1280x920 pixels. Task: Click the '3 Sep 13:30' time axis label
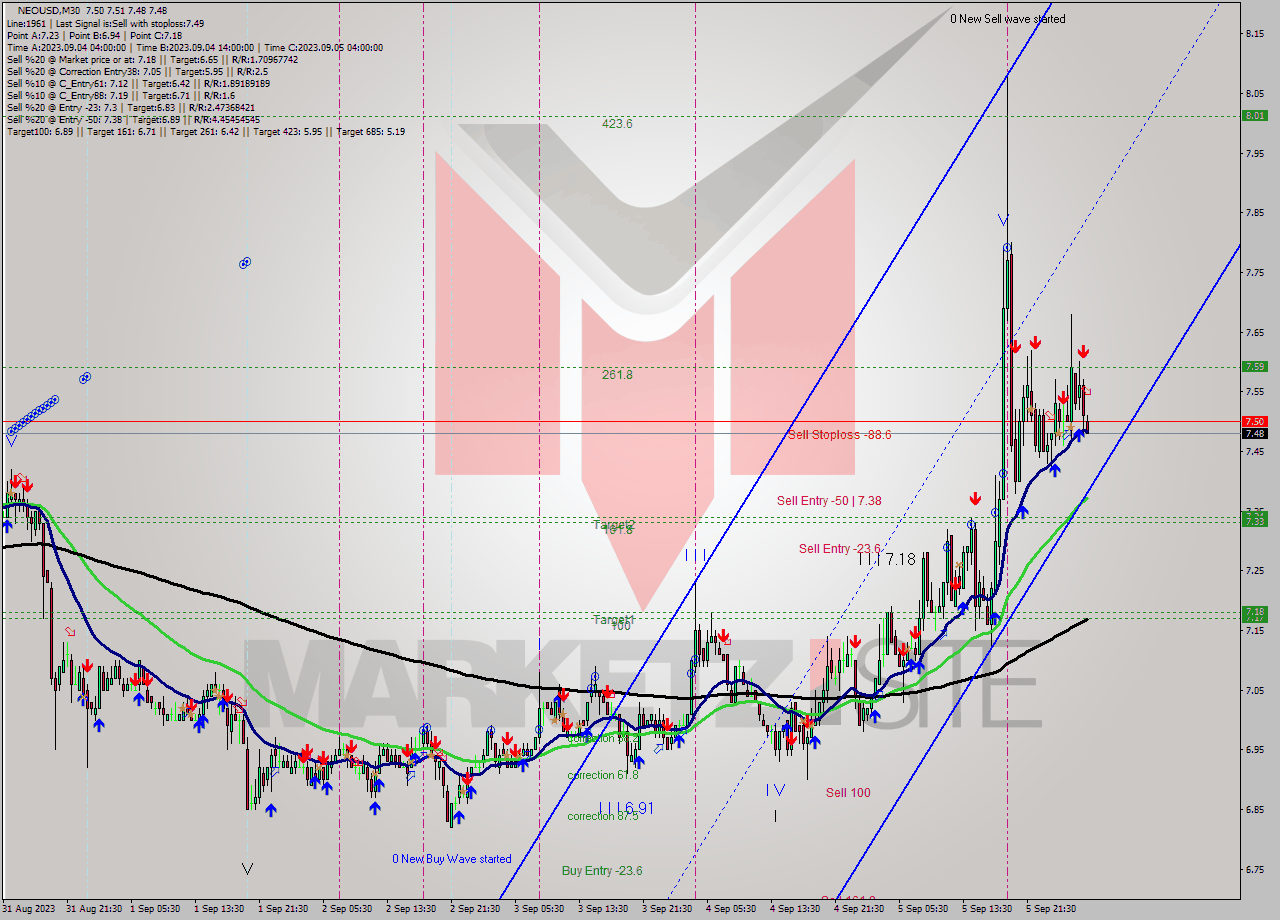tap(603, 909)
